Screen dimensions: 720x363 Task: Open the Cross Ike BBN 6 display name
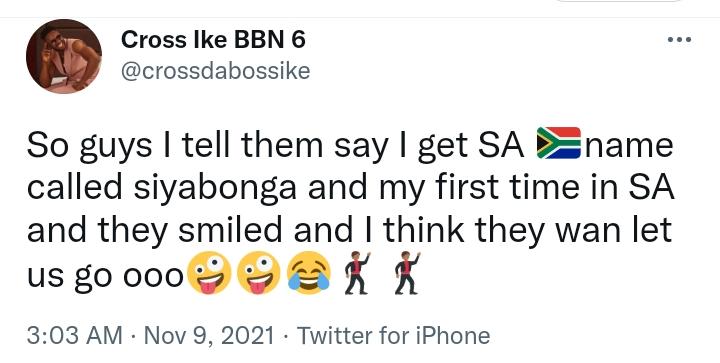(x=213, y=40)
